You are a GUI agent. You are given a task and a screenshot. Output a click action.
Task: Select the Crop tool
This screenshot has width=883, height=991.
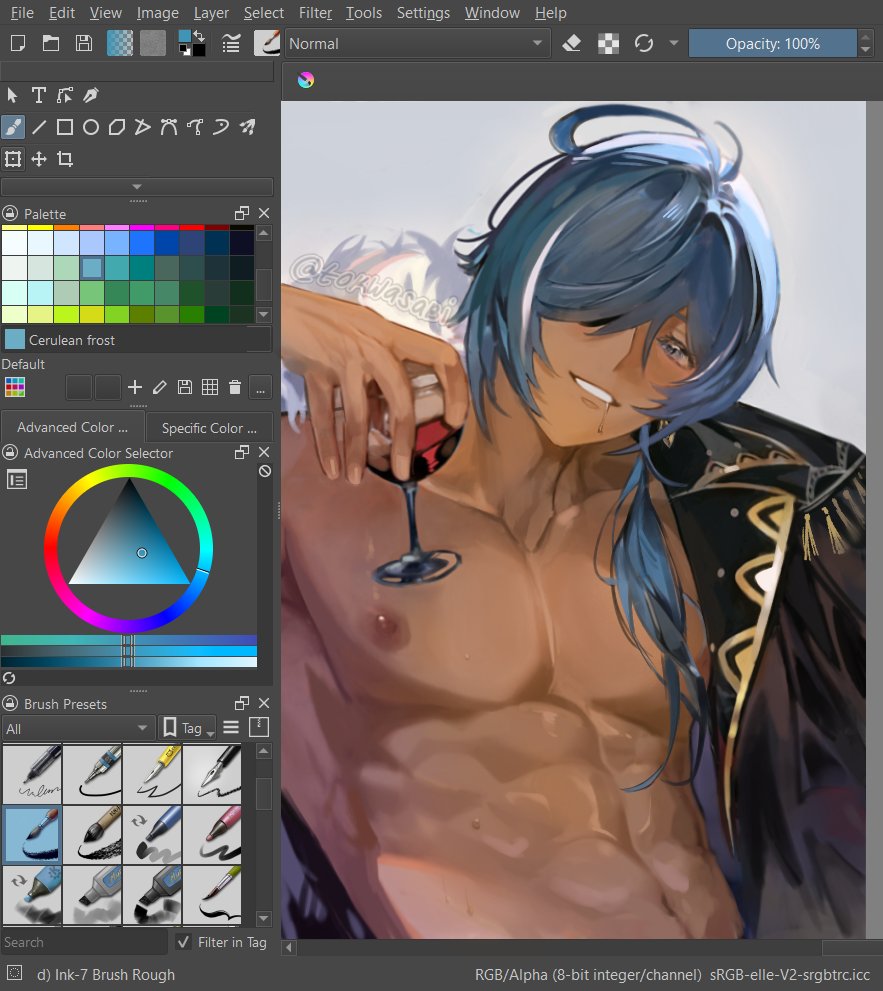pyautogui.click(x=64, y=159)
